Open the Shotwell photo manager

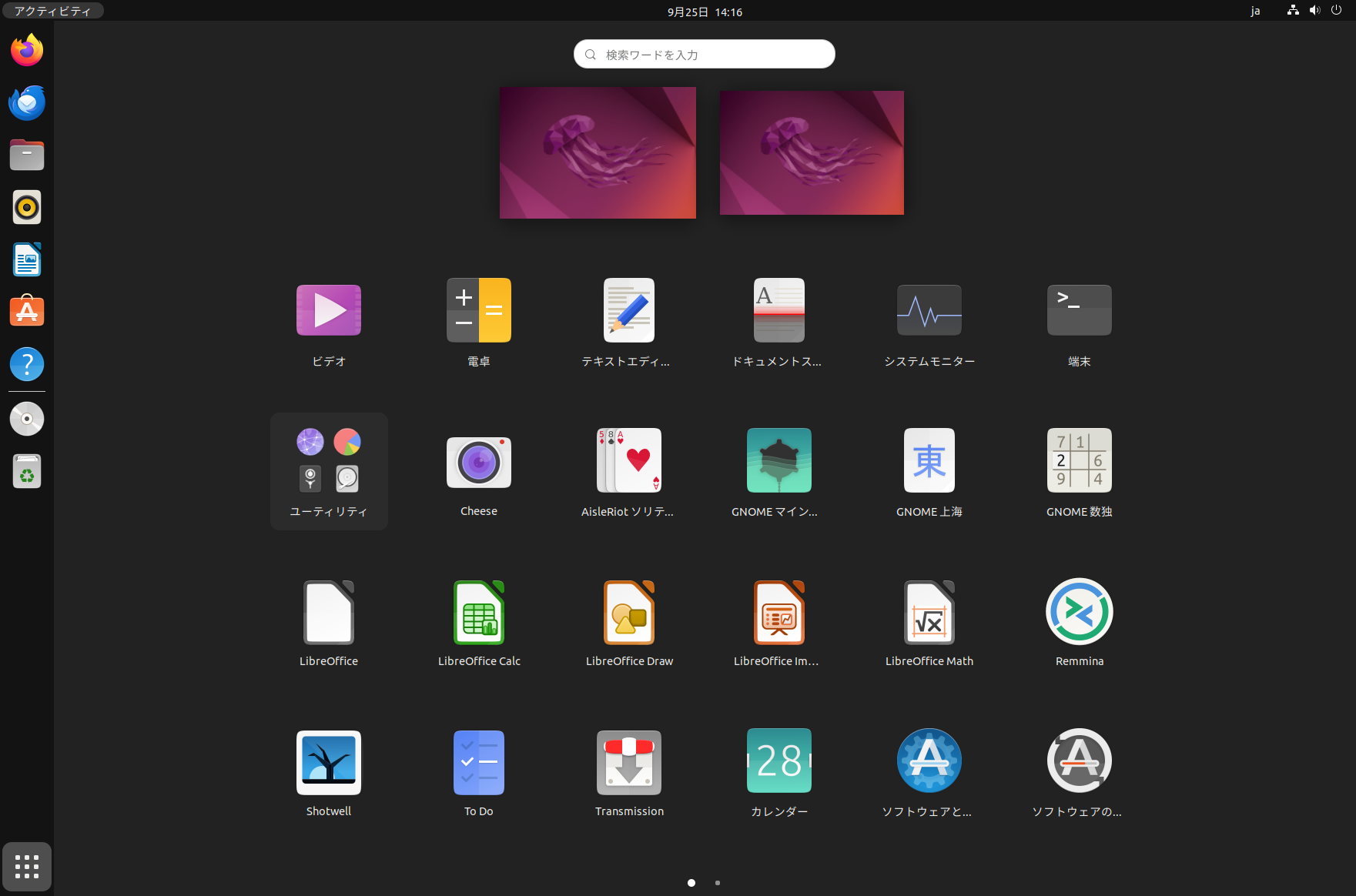point(328,763)
